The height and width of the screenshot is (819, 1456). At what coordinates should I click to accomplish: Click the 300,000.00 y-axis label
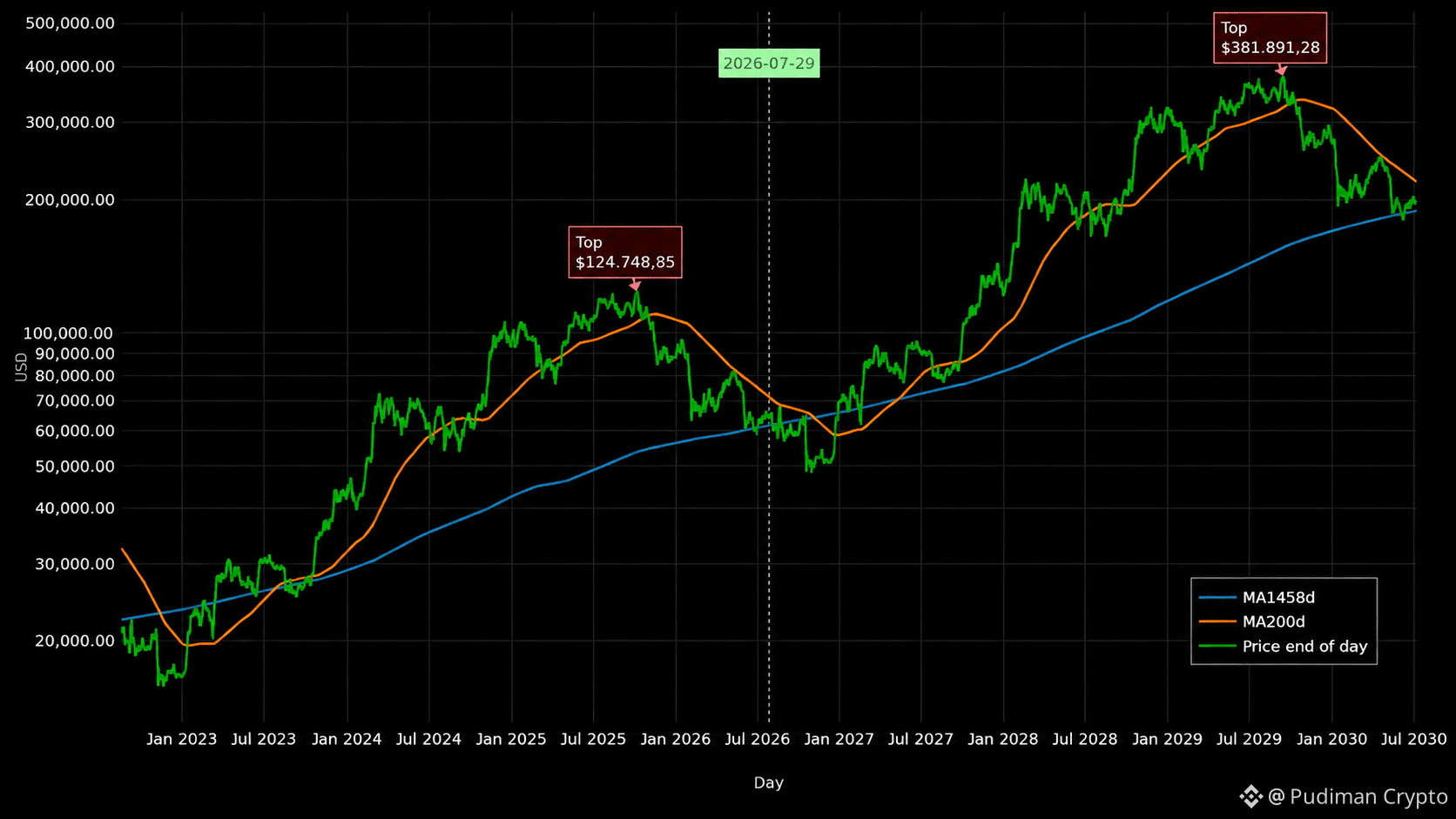[71, 122]
